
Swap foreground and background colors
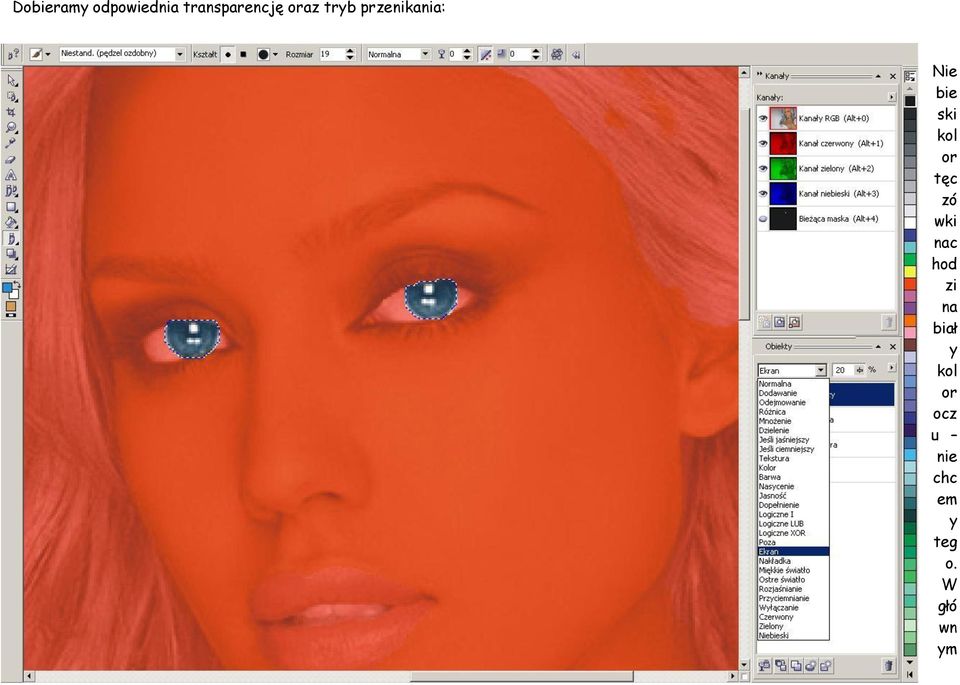[17, 285]
